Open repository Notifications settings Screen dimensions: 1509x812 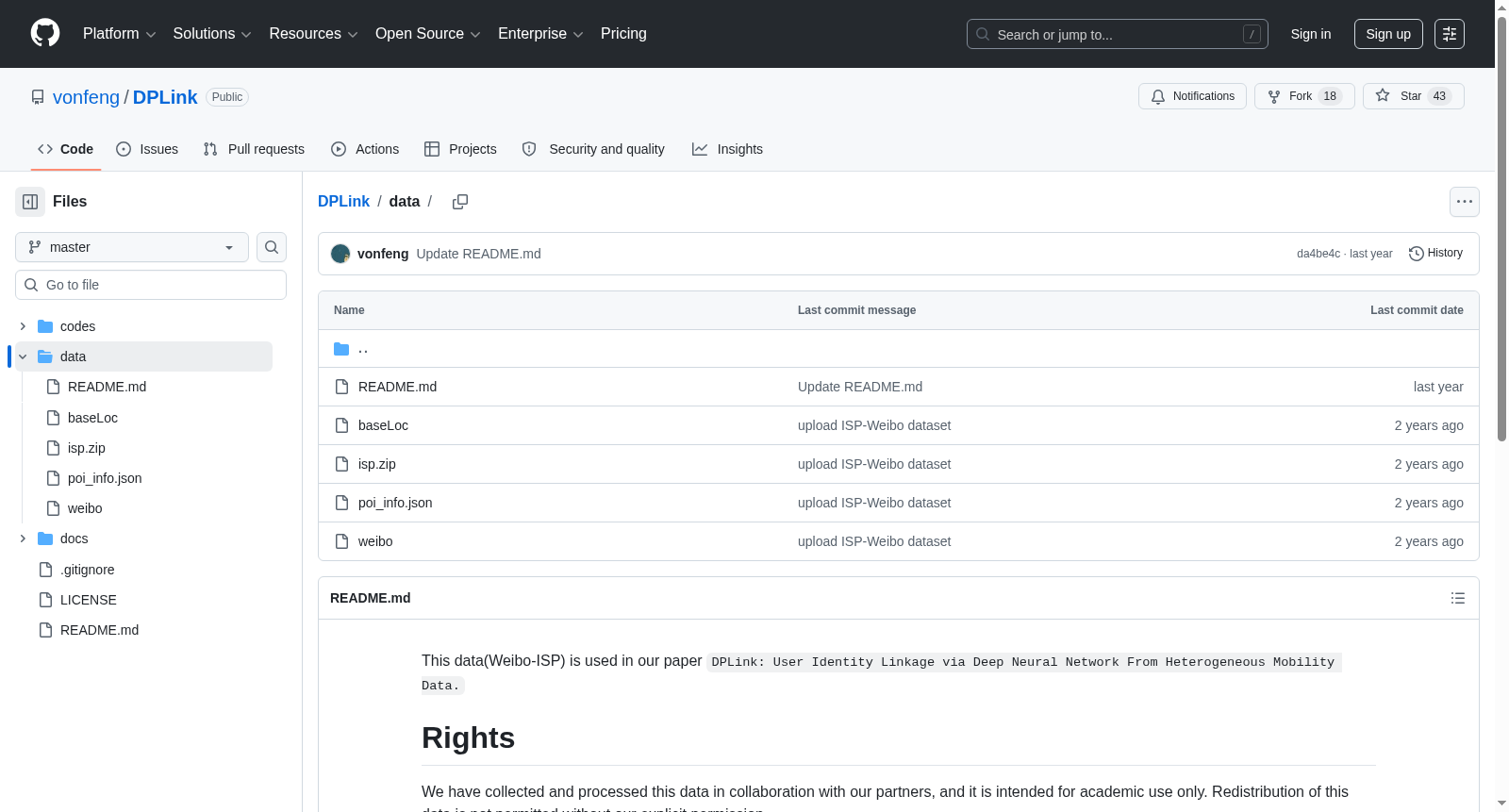coord(1192,96)
